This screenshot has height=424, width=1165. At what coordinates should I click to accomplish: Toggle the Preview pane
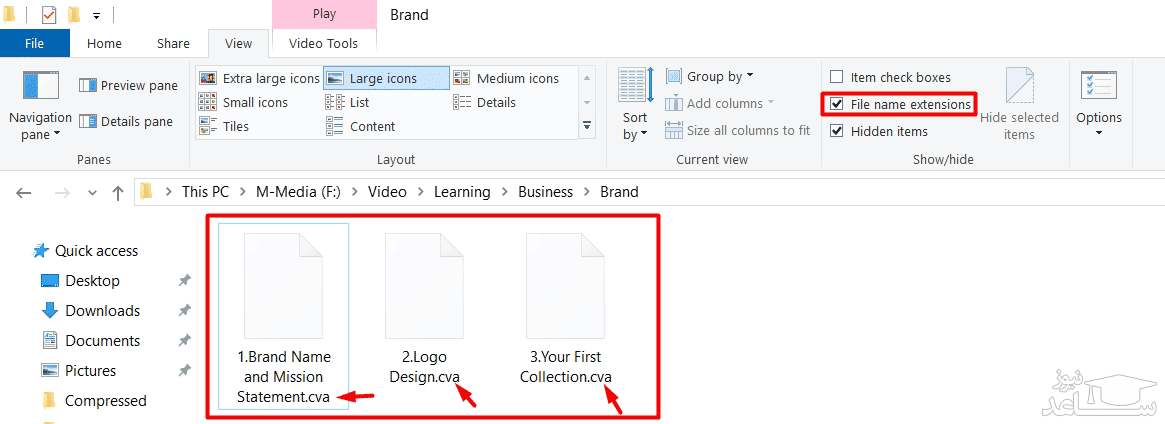click(127, 86)
